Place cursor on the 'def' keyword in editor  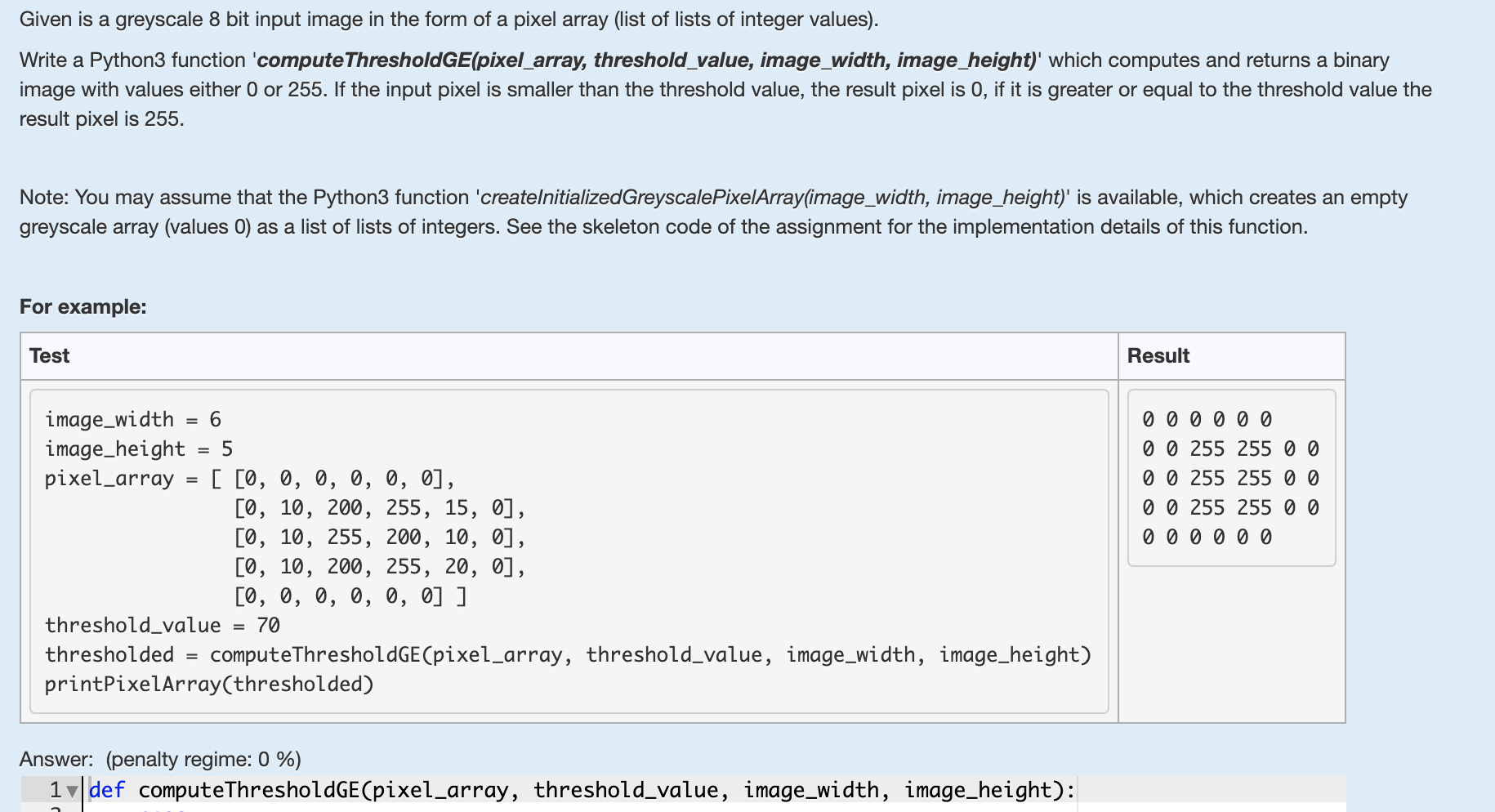pyautogui.click(x=107, y=790)
